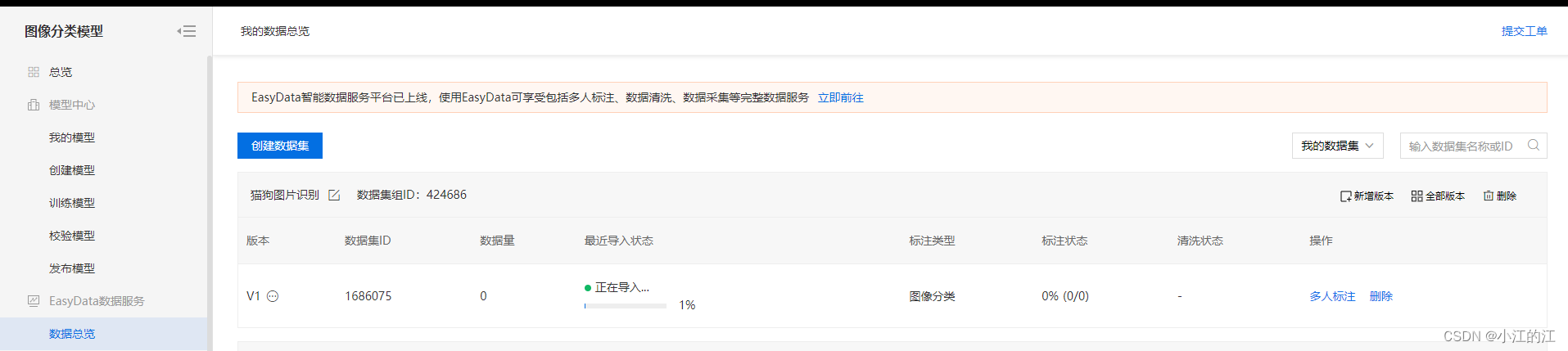
Task: Click the 数据量 column header
Action: [497, 241]
